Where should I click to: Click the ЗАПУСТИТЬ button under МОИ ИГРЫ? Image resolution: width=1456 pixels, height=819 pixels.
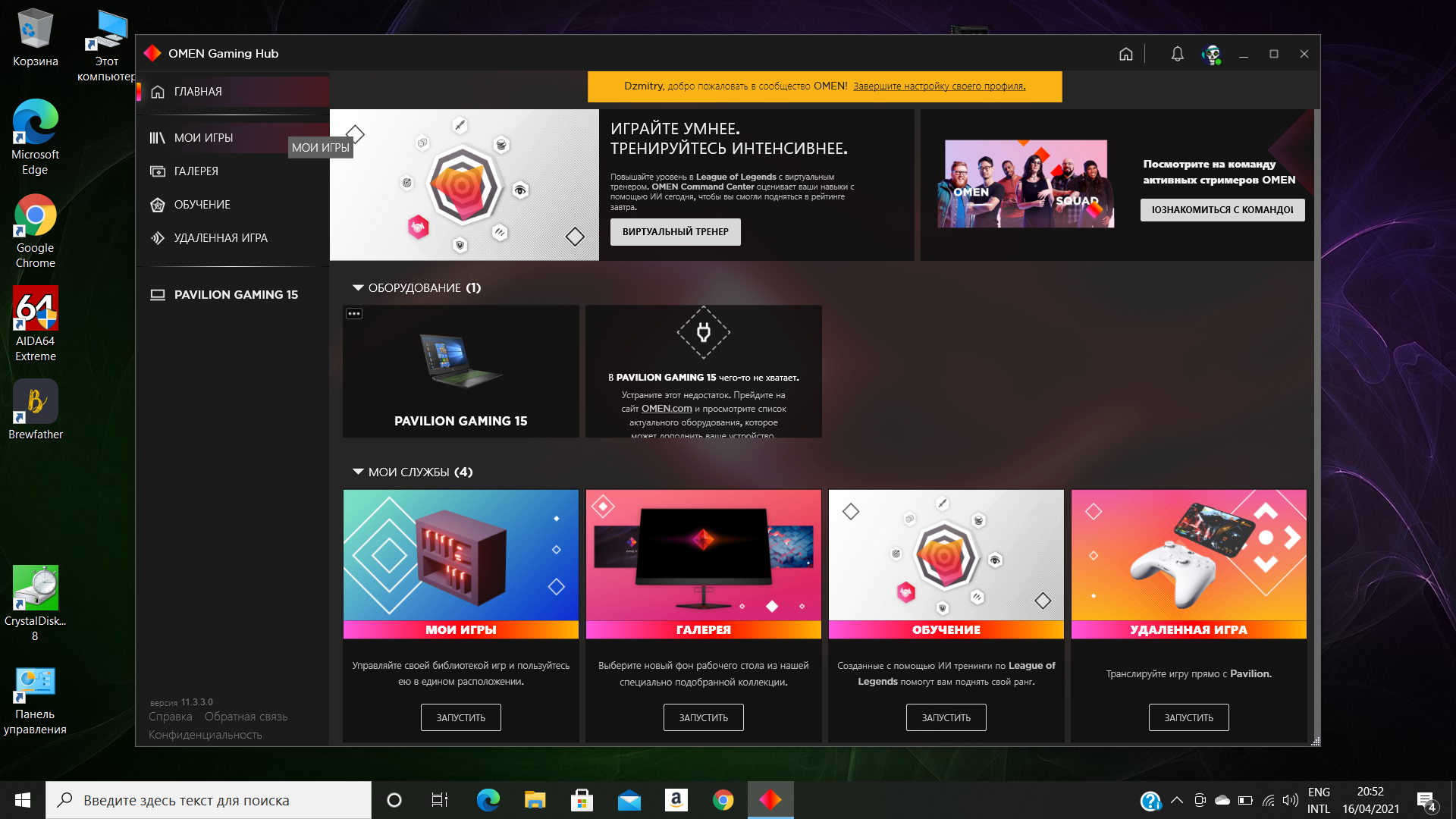460,717
